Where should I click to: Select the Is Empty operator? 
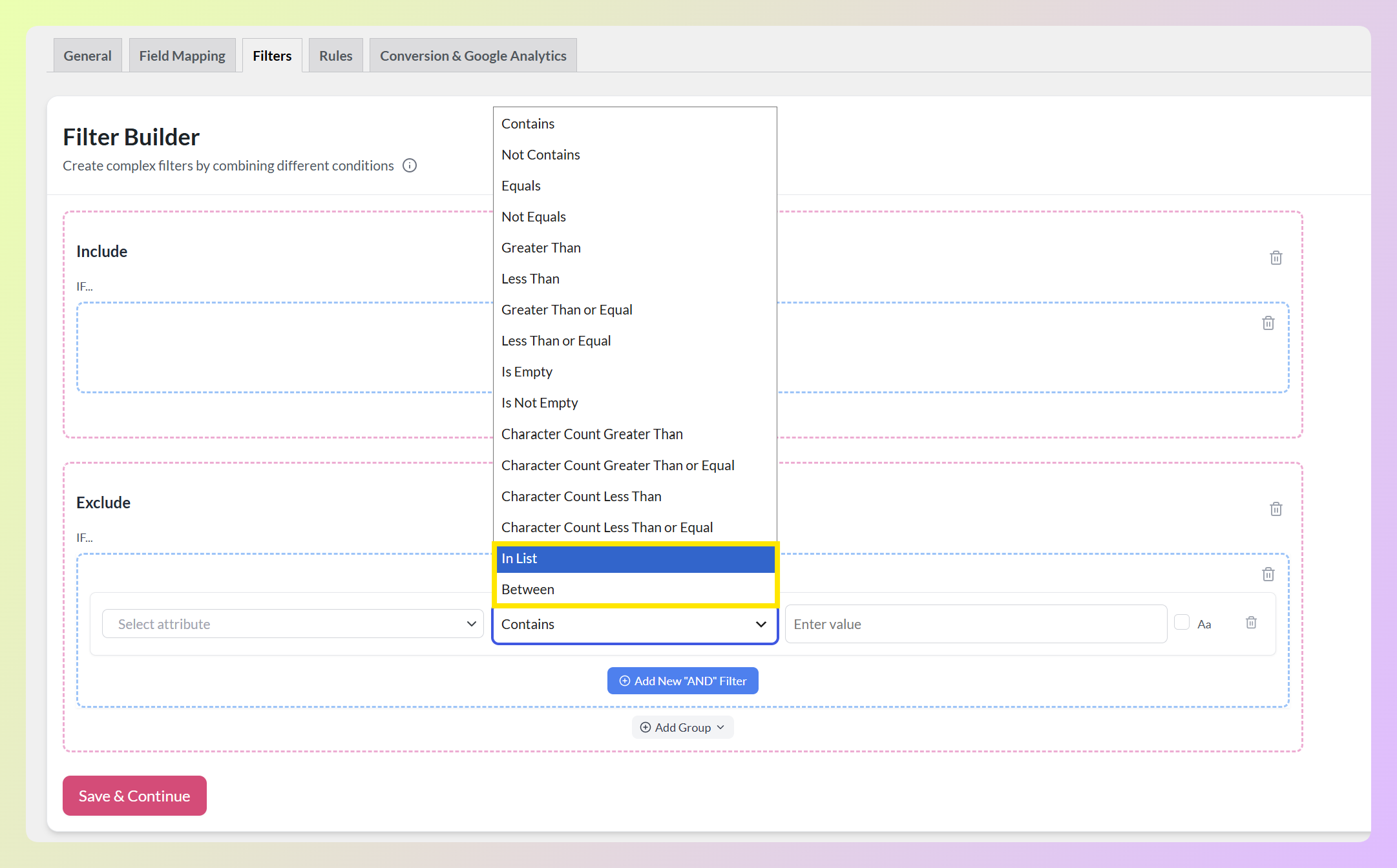635,371
